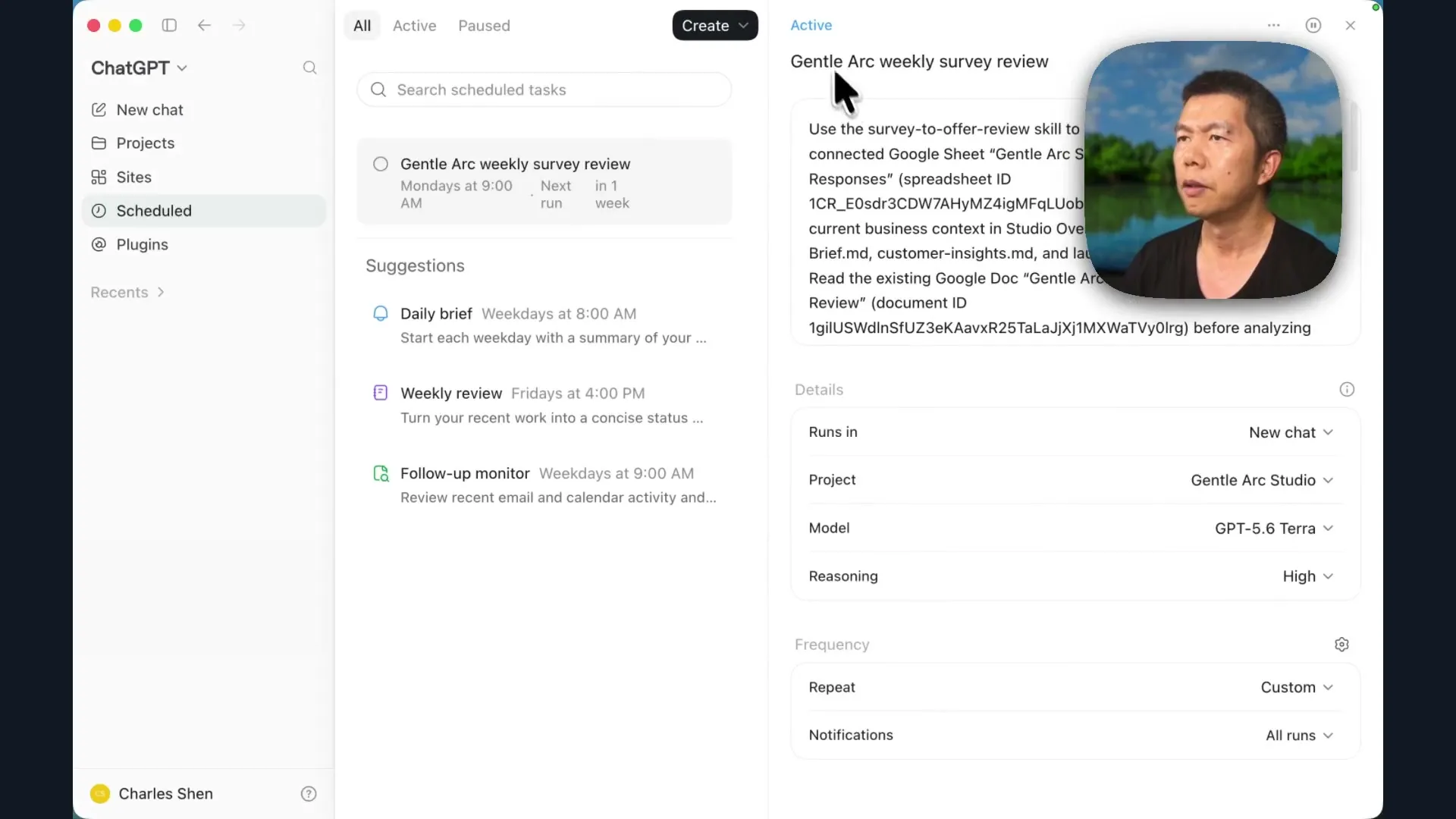Viewport: 1456px width, 819px height.
Task: Click title Gentle Arc weekly survey review heading
Action: point(919,61)
